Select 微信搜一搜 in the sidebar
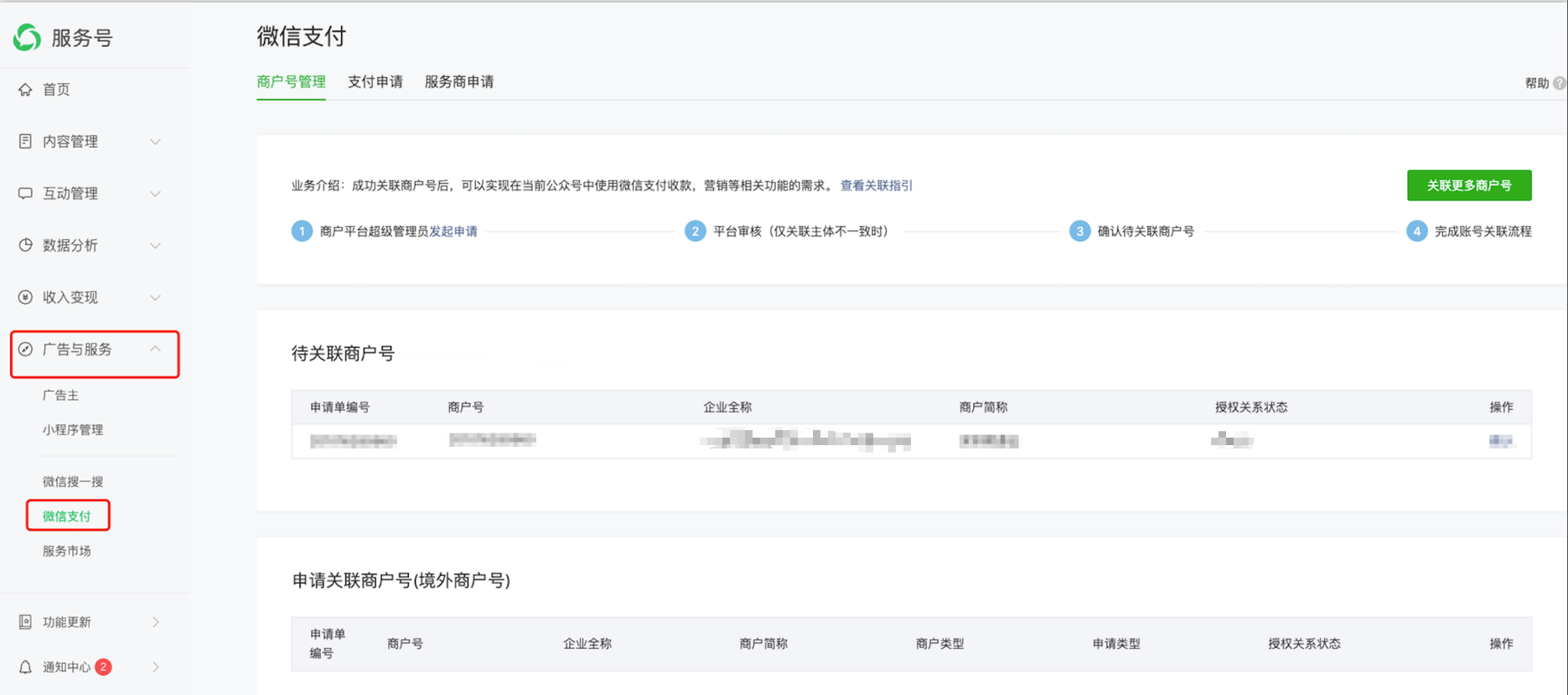1568x695 pixels. [73, 481]
